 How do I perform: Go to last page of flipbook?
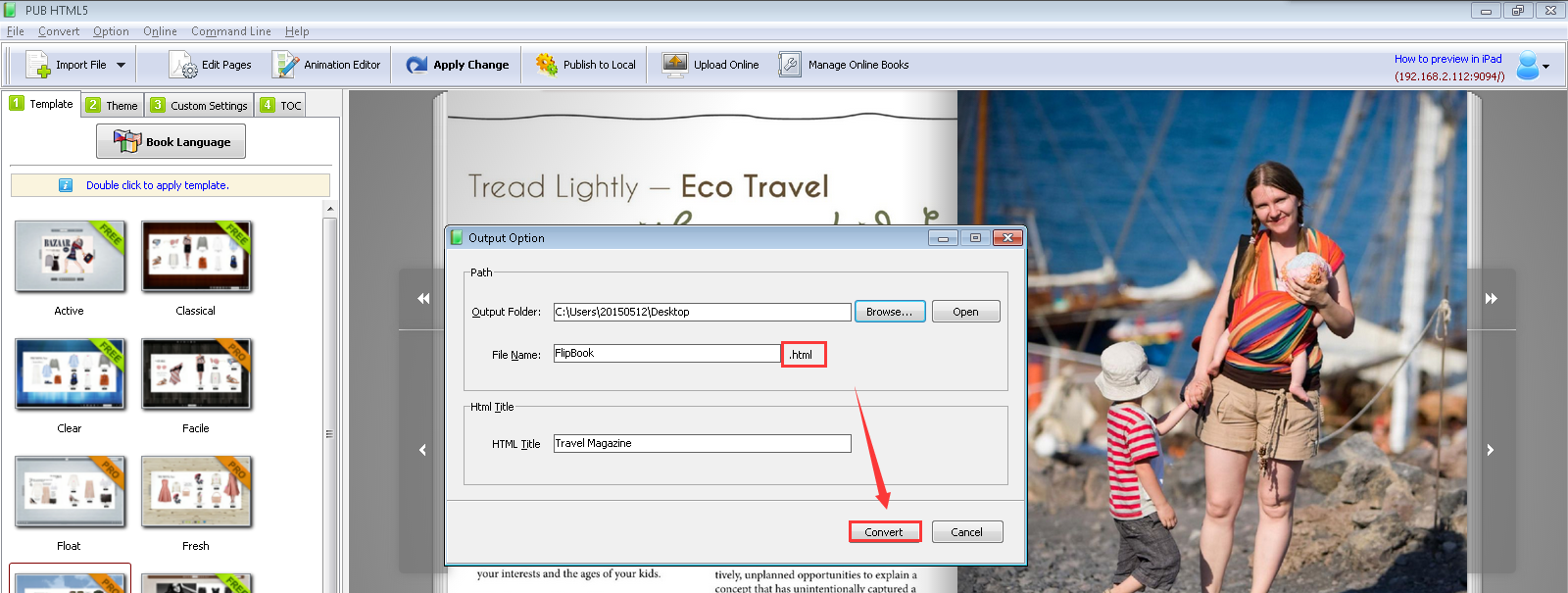point(1491,298)
